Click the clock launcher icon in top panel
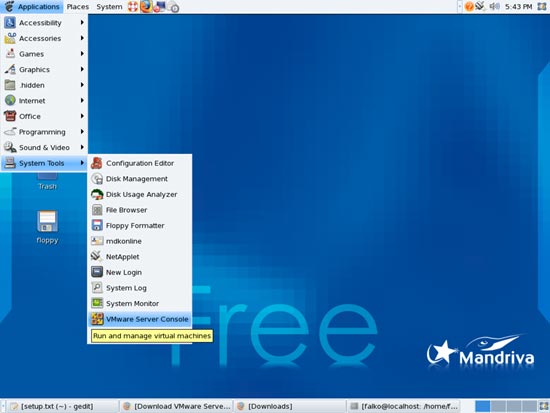Screen dimensions: 550x413 173,7
